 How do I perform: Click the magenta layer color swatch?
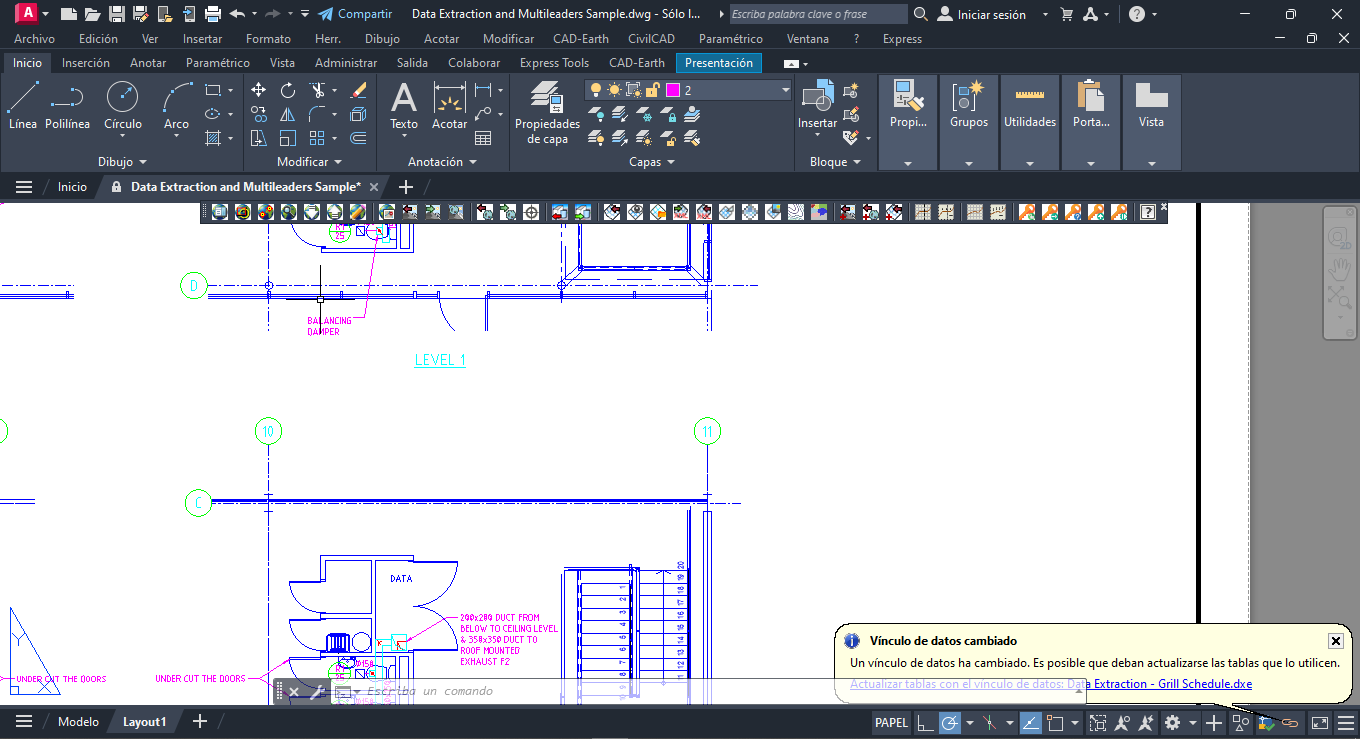[673, 90]
